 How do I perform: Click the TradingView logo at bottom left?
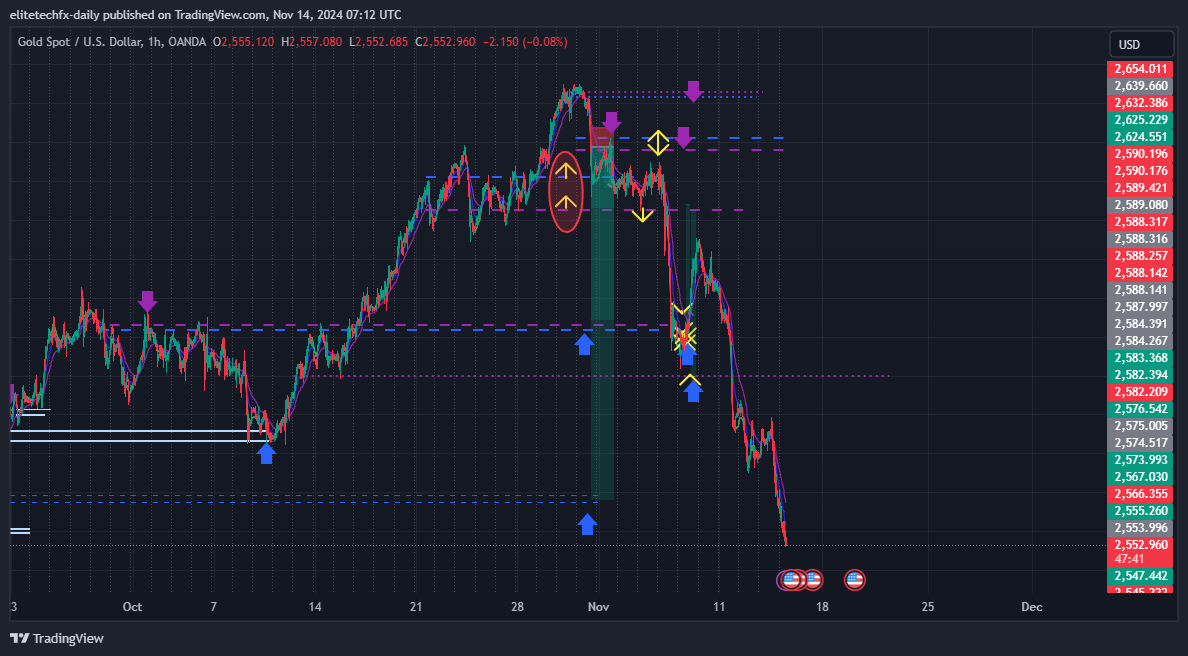pyautogui.click(x=57, y=639)
